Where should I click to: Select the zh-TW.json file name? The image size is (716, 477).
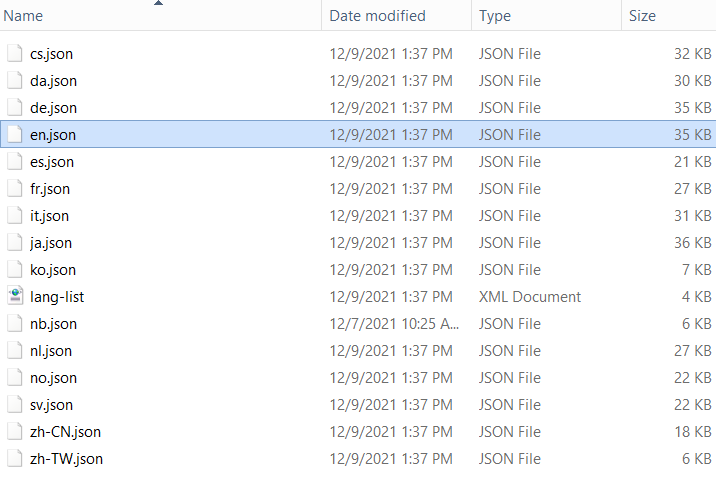[66, 459]
